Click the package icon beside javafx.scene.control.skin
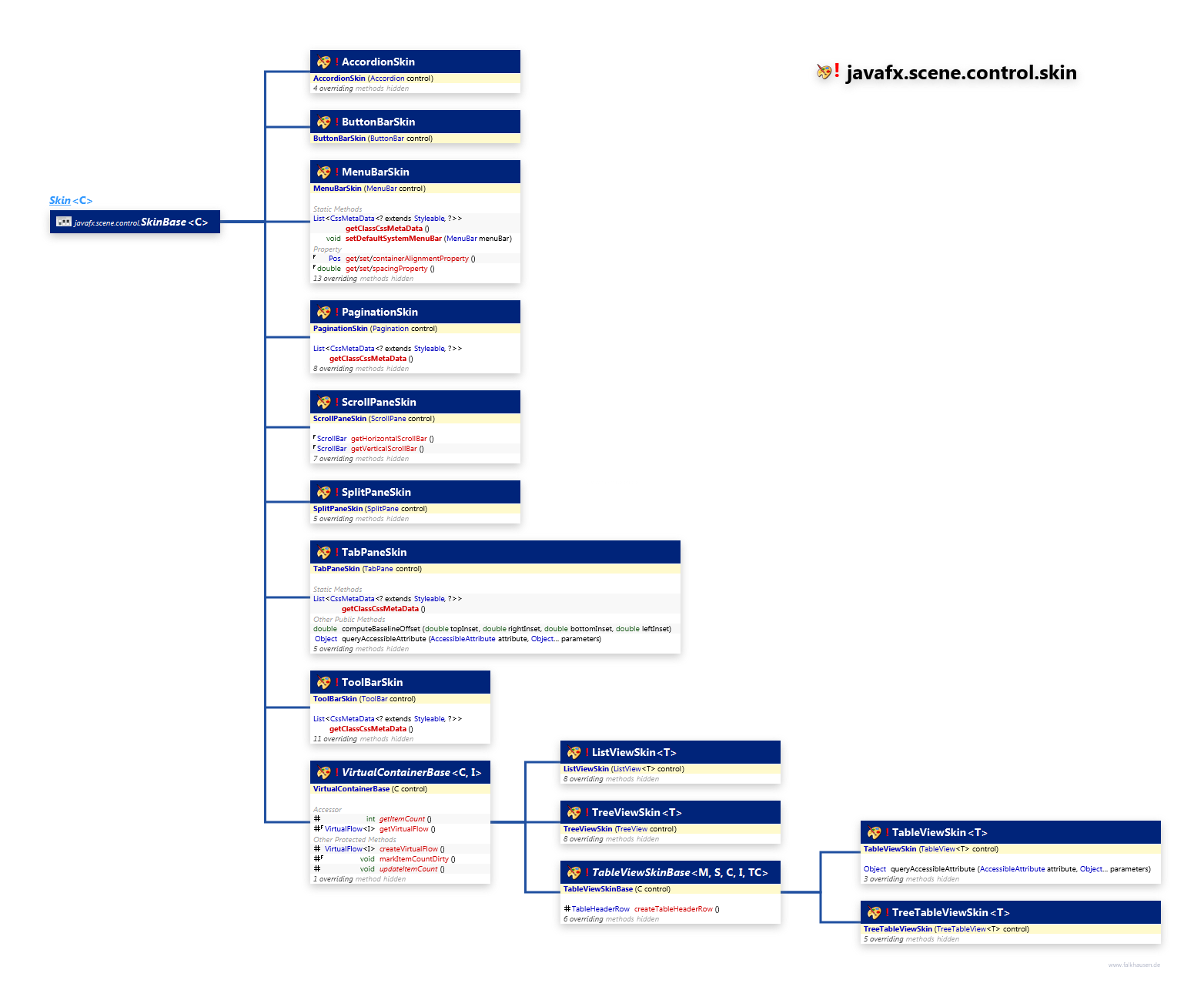This screenshot has width=1204, height=1000. click(x=824, y=72)
